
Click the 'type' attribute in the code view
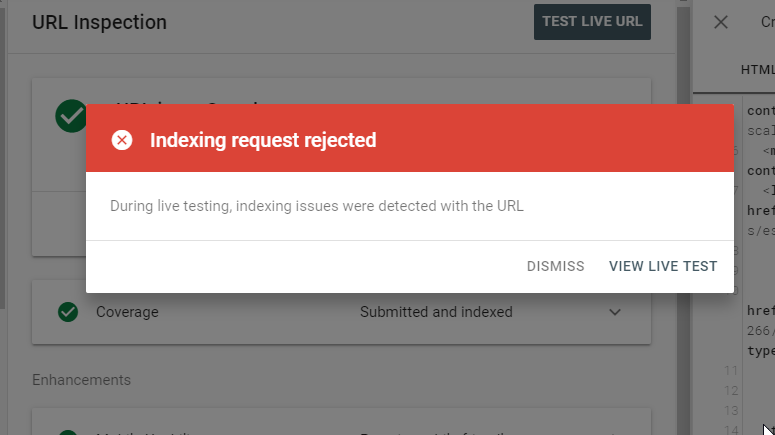761,351
